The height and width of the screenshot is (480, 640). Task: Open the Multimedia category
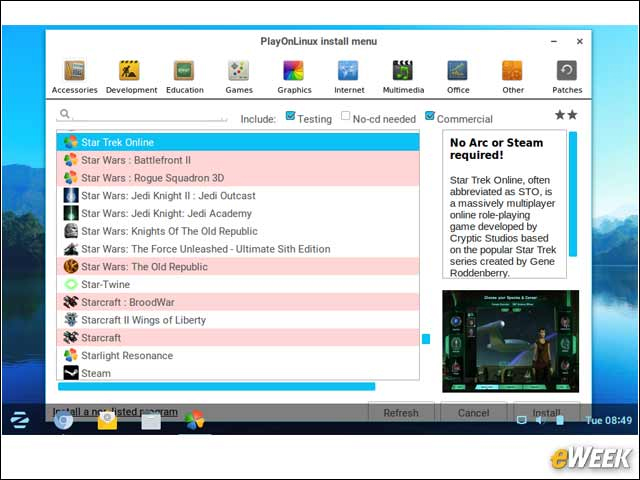click(403, 77)
